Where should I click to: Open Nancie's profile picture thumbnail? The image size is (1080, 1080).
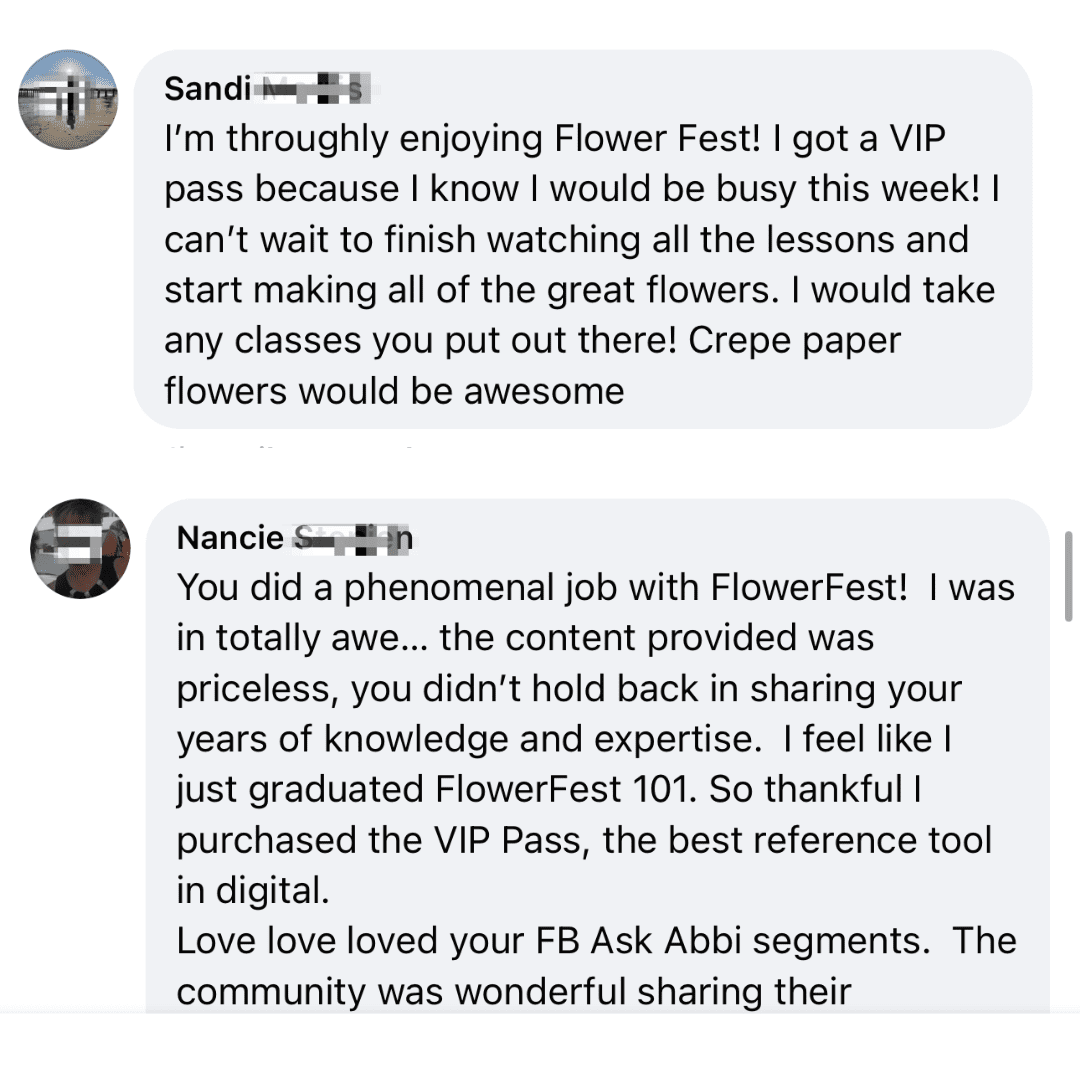[x=80, y=549]
